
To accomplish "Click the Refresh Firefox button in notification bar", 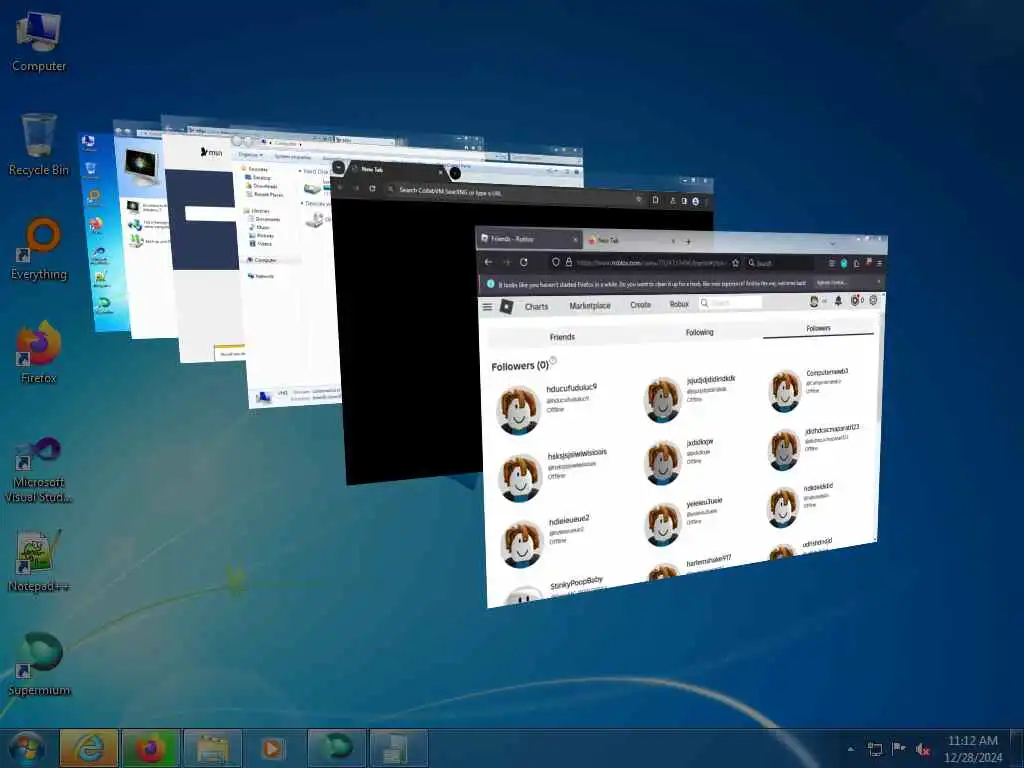I will click(831, 283).
